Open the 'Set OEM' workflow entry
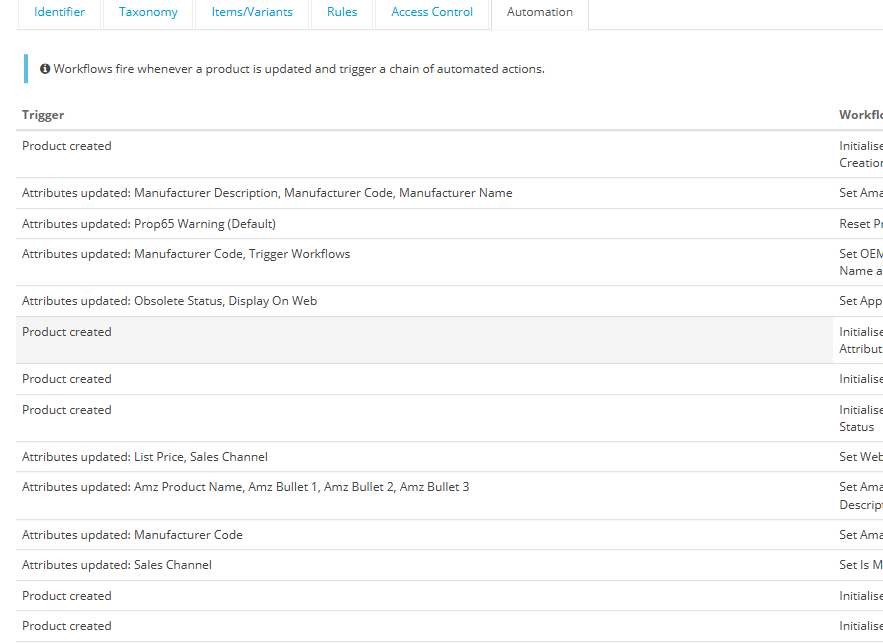883x643 pixels. [x=860, y=254]
